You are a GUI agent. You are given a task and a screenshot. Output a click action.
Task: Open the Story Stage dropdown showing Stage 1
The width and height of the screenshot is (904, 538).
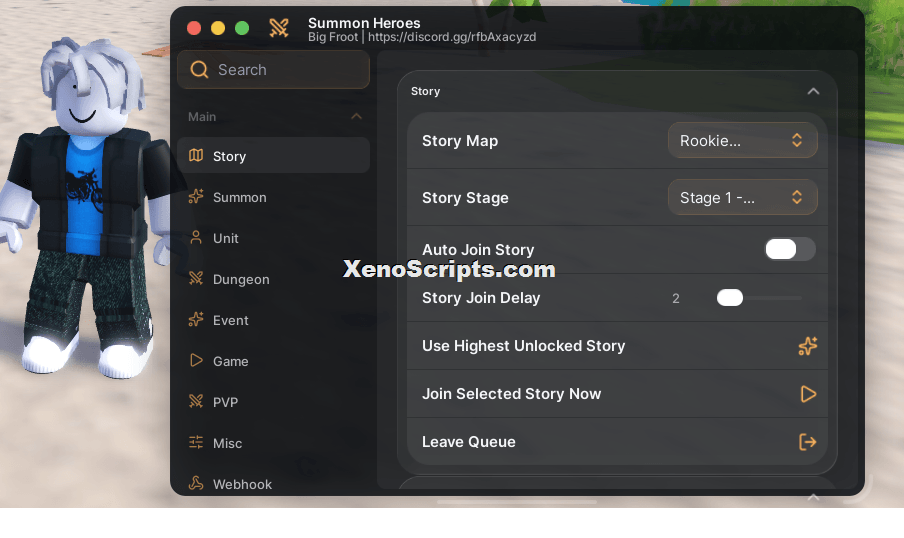click(x=743, y=197)
